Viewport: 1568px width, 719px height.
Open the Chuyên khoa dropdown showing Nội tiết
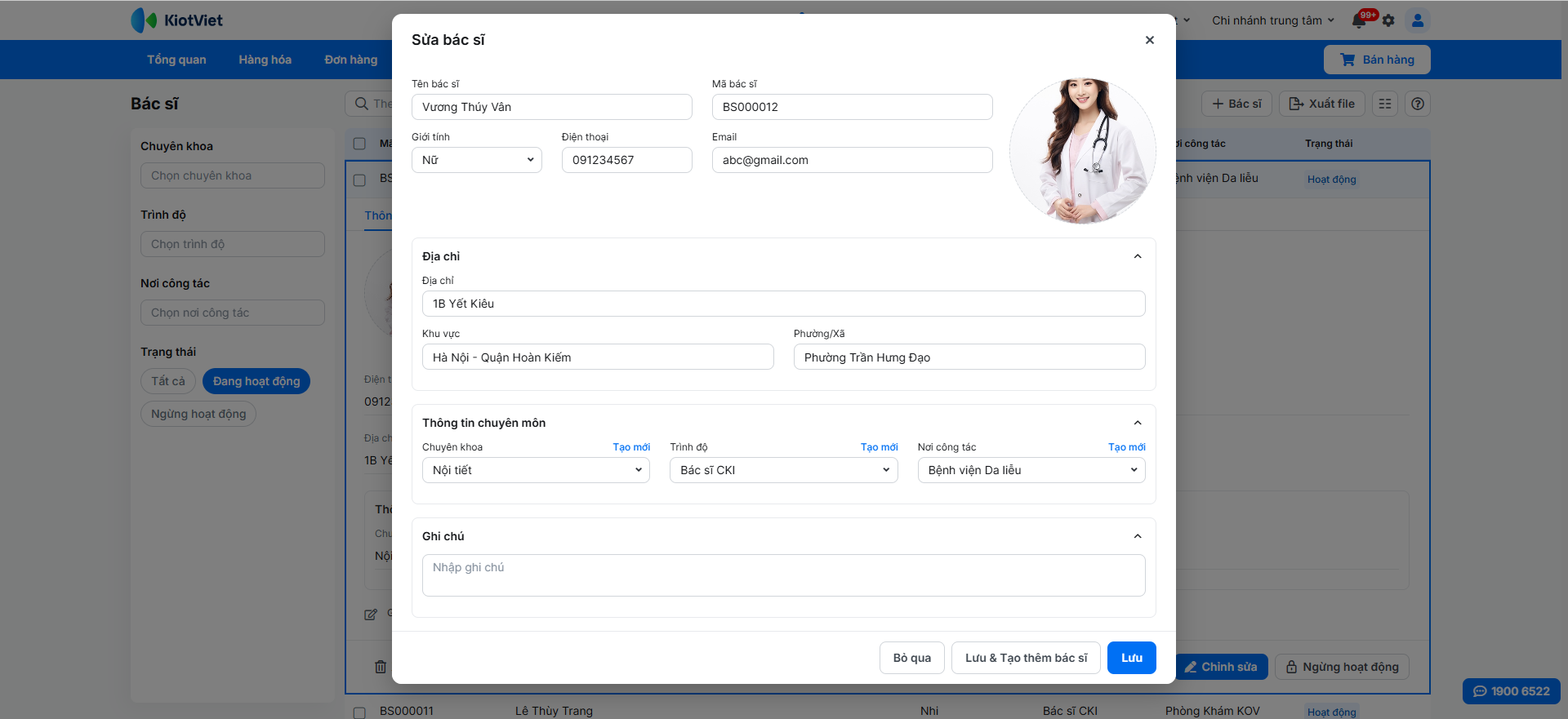pyautogui.click(x=536, y=470)
